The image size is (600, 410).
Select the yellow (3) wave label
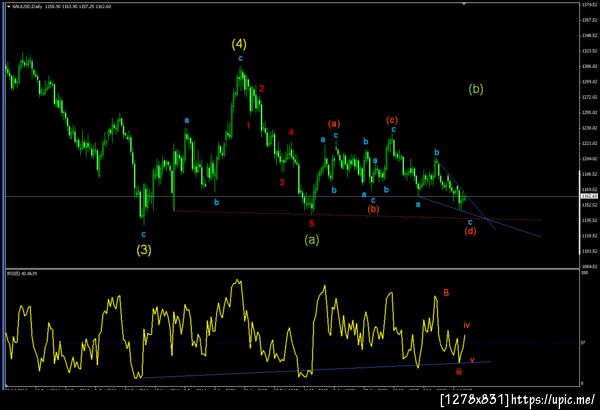pos(144,250)
